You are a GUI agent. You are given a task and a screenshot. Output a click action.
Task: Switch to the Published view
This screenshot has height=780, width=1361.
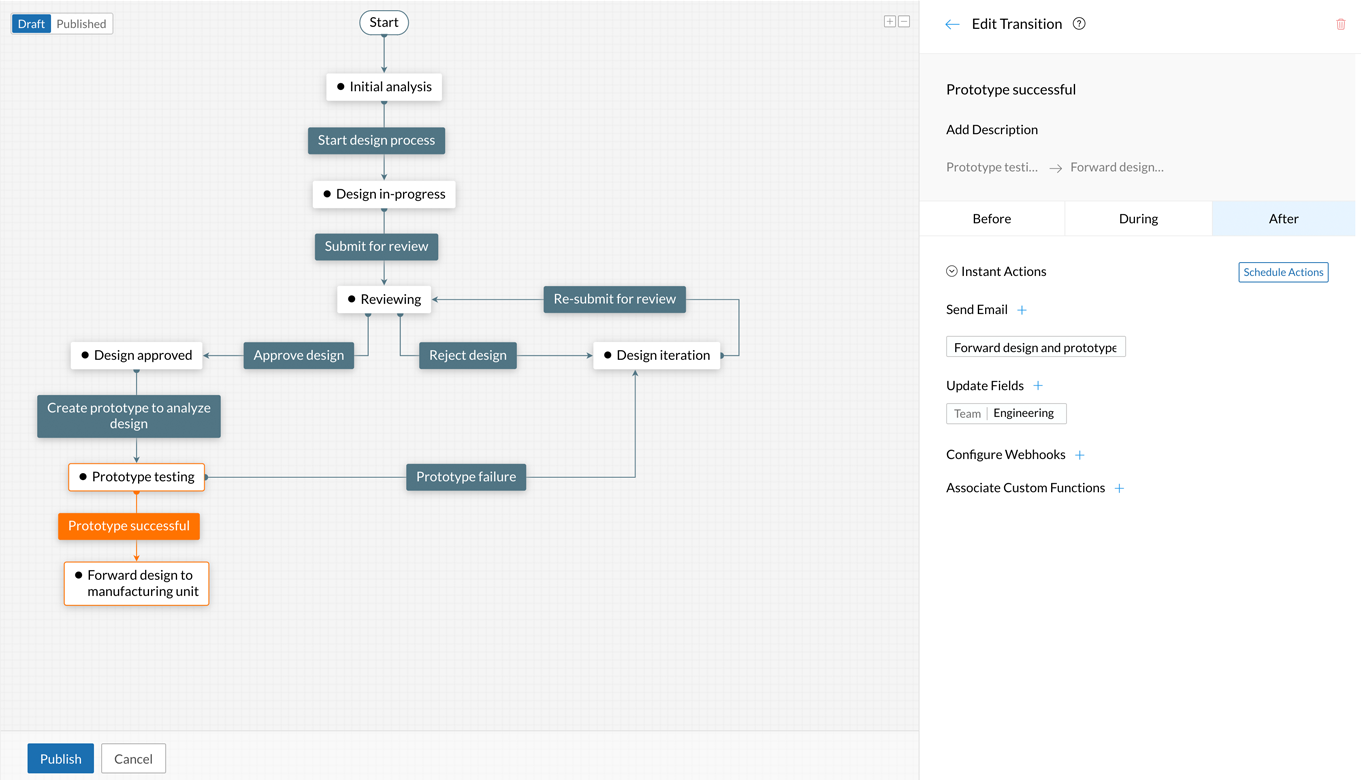(x=81, y=24)
